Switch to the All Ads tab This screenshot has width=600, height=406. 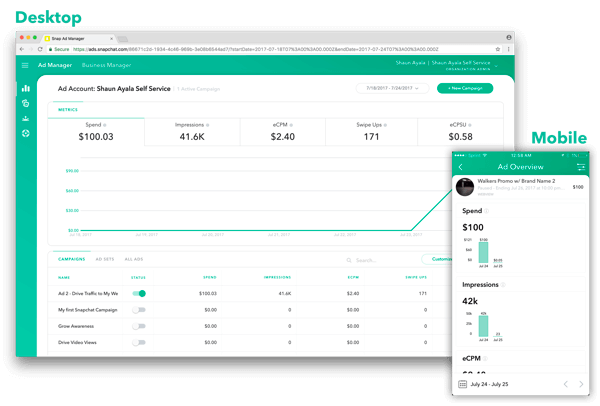point(134,259)
